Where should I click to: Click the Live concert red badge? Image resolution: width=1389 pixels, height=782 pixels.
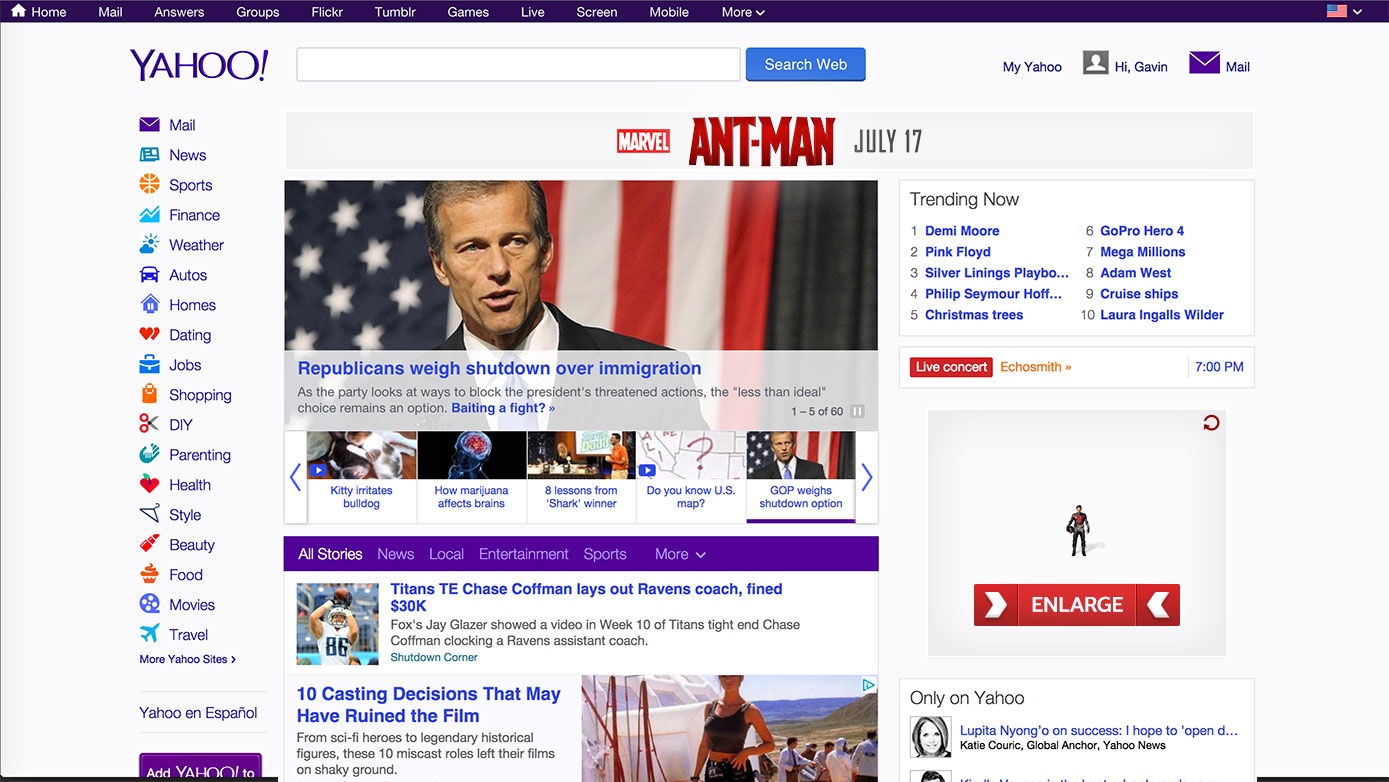951,367
